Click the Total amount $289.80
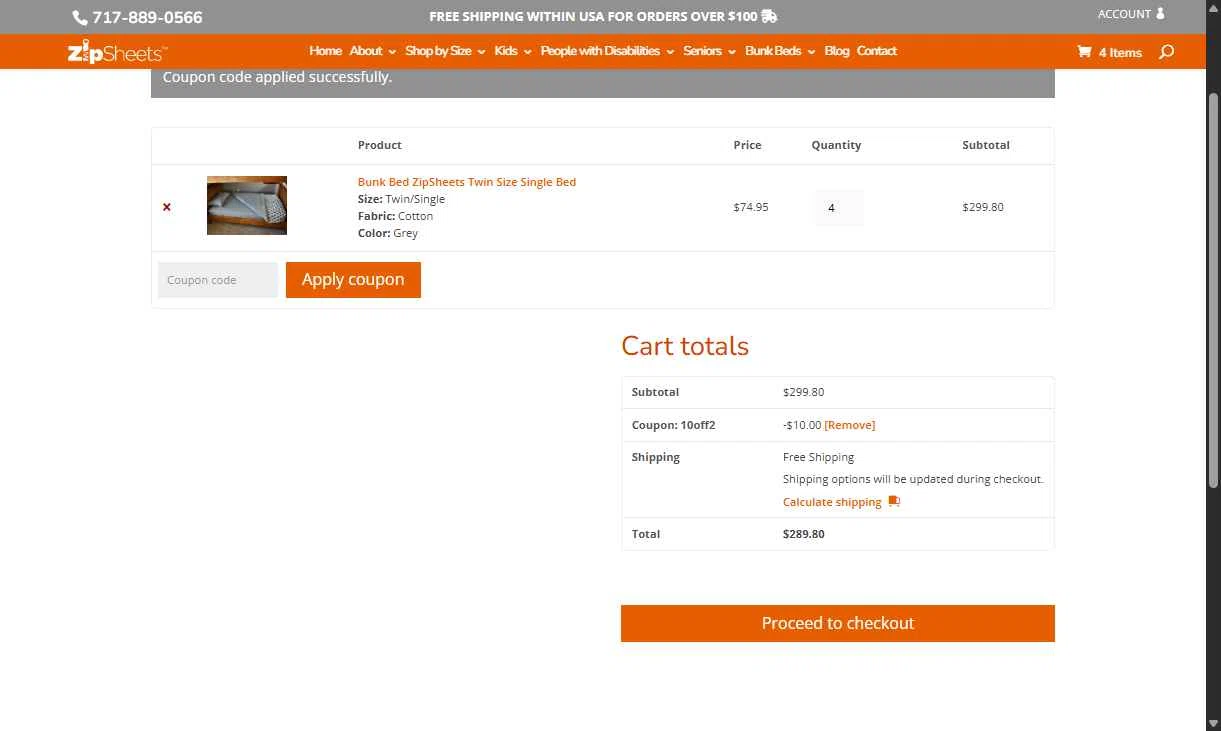Image resolution: width=1221 pixels, height=731 pixels. (x=804, y=534)
